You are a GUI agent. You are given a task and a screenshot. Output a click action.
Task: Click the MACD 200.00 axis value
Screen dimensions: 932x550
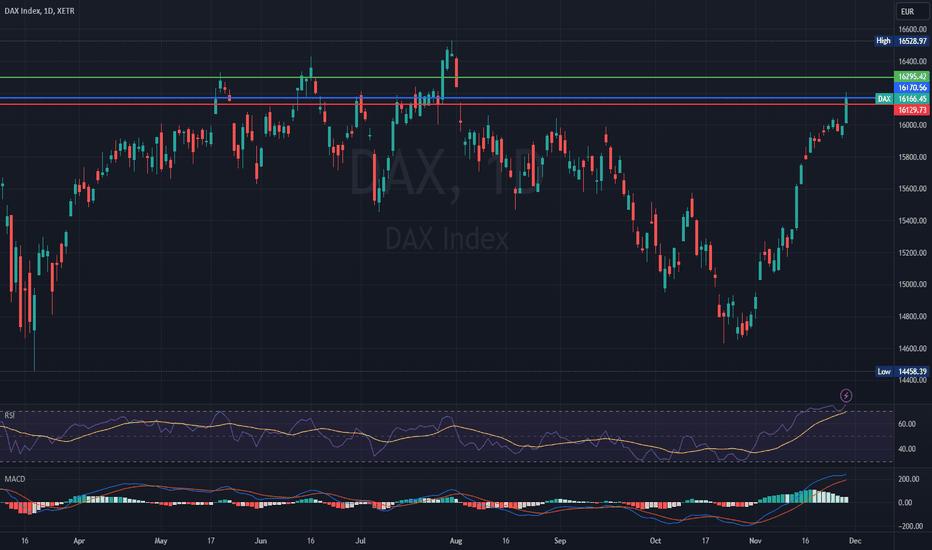coord(908,479)
